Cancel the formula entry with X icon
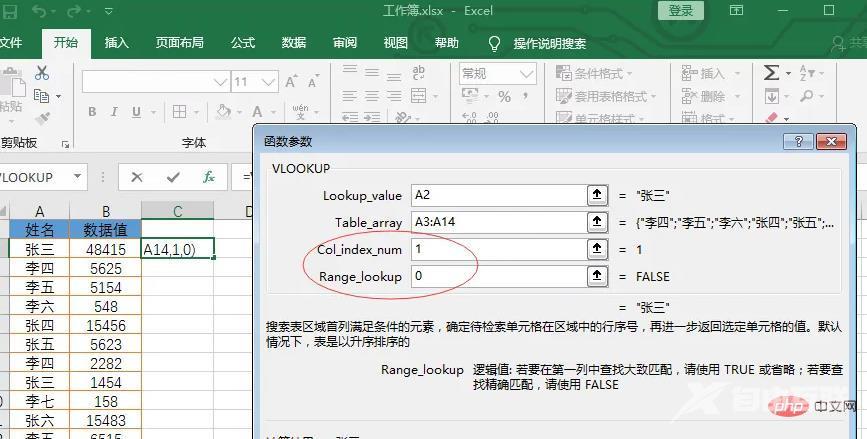867x439 pixels. pos(137,177)
